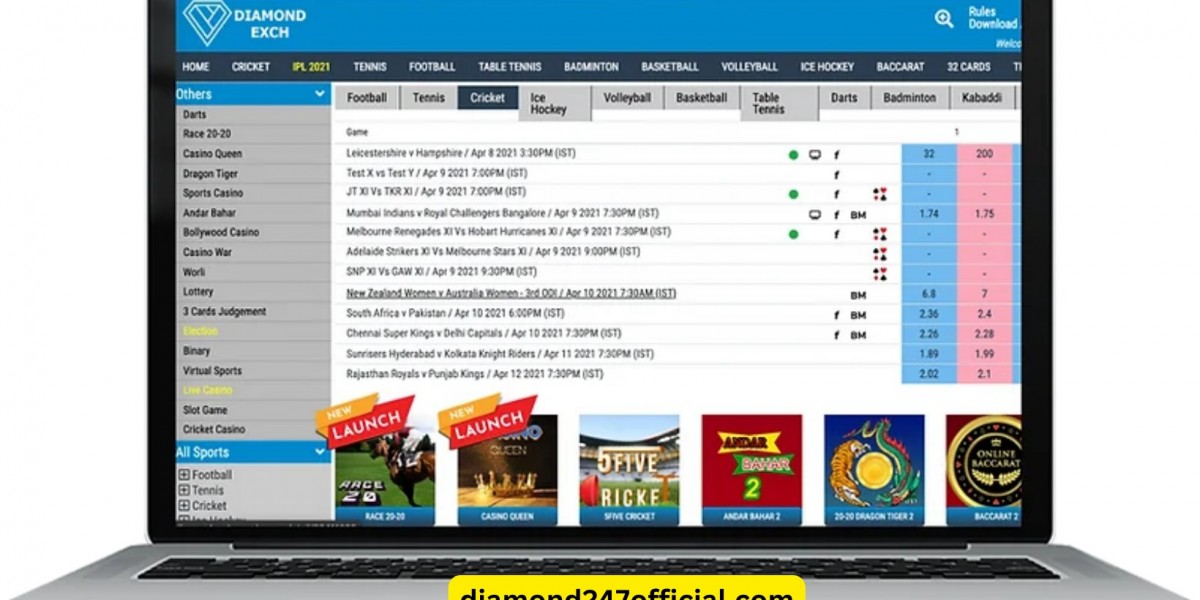Screen dimensions: 1200x600
Task: Expand the Tennis tree node
Action: [x=184, y=491]
